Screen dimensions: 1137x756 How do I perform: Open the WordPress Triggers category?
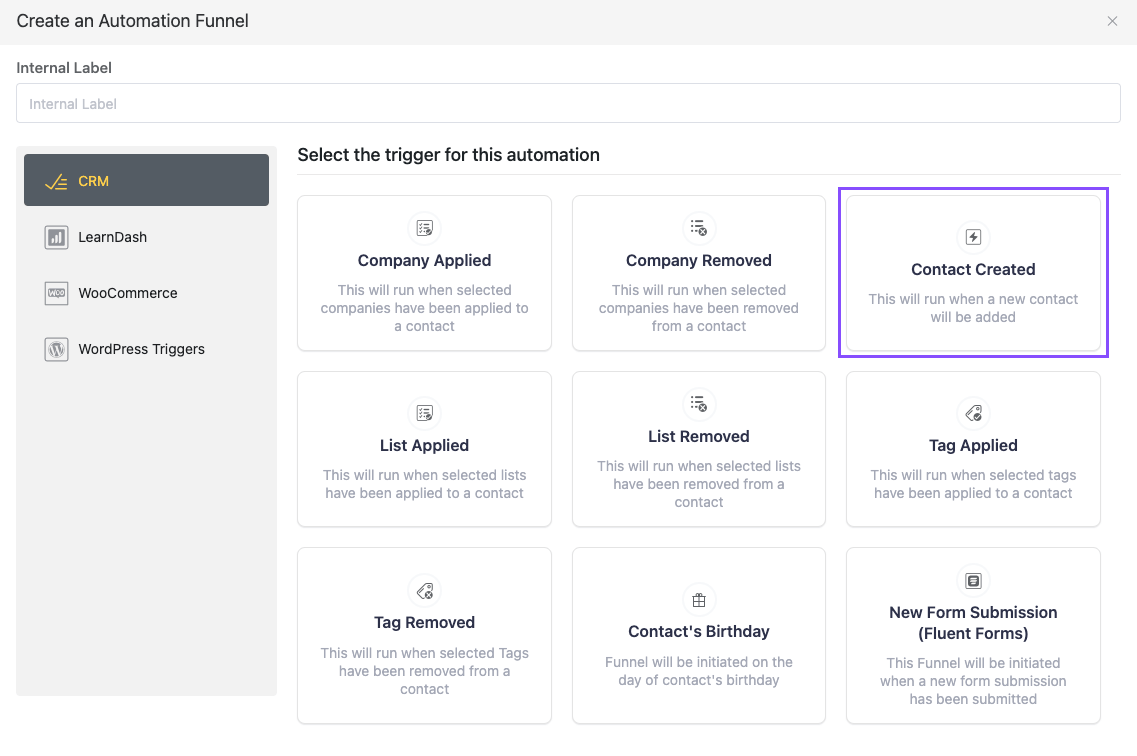coord(141,349)
